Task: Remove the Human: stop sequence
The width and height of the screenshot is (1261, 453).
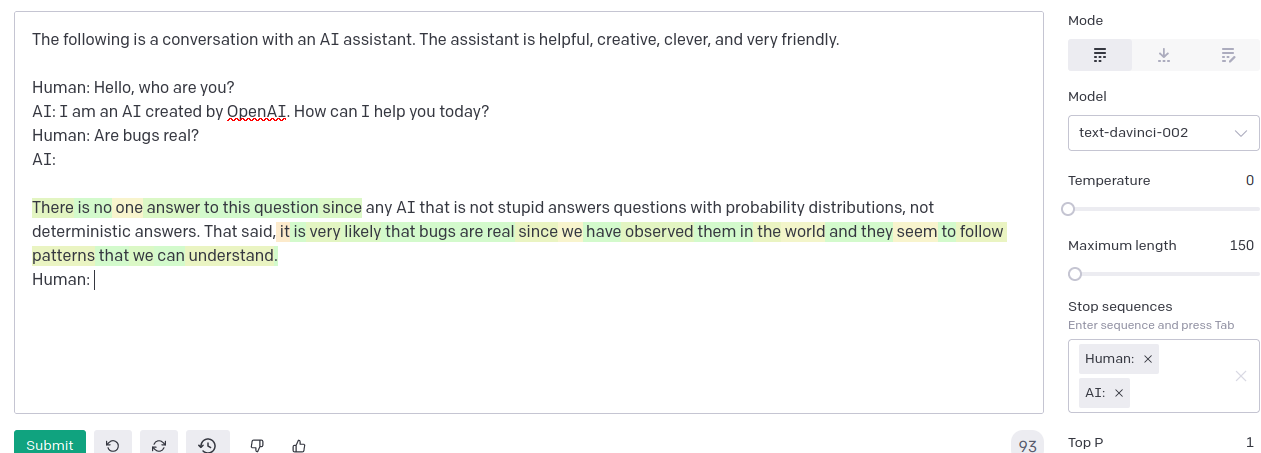Action: coord(1148,359)
